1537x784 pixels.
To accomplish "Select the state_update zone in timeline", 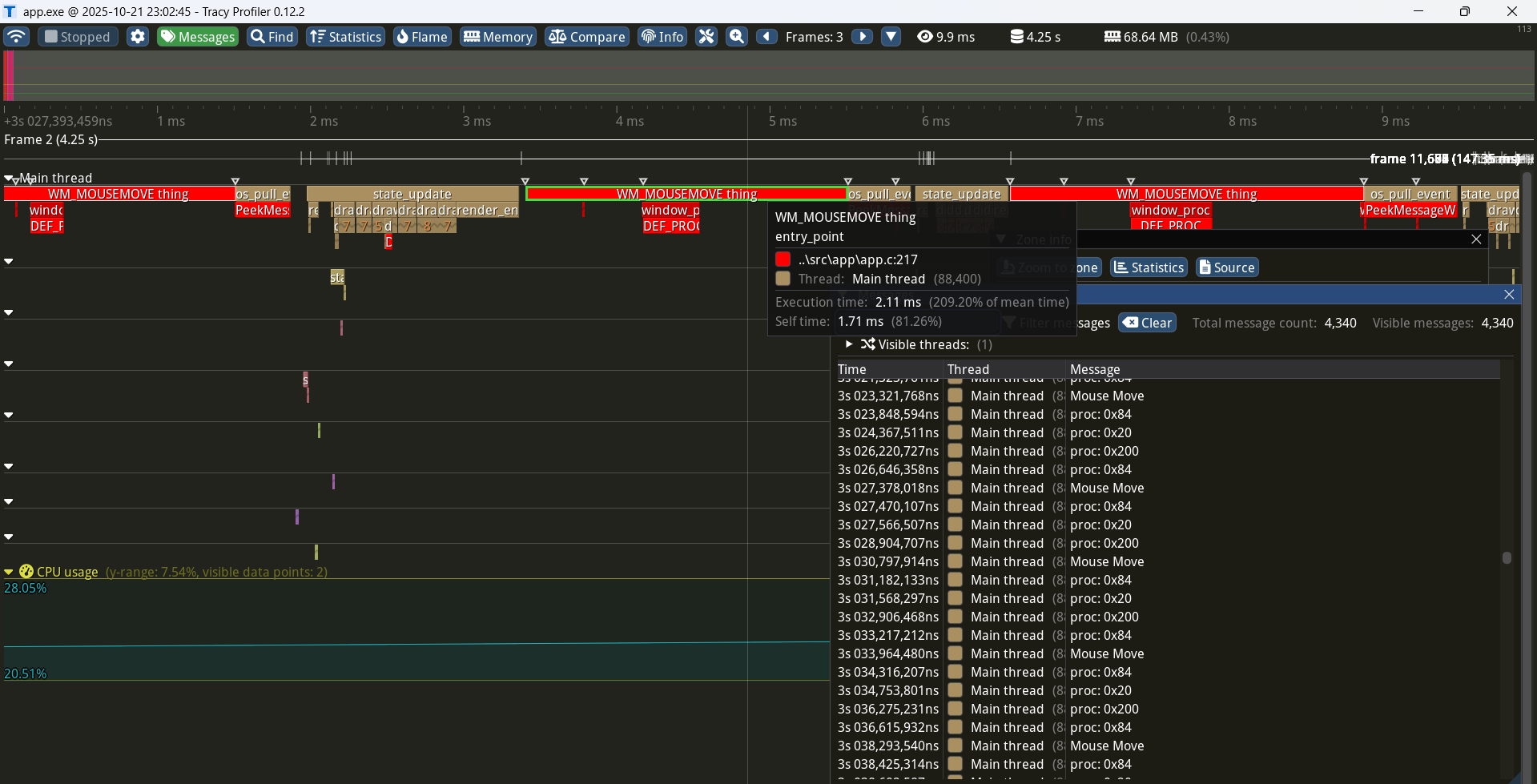I will pos(412,194).
